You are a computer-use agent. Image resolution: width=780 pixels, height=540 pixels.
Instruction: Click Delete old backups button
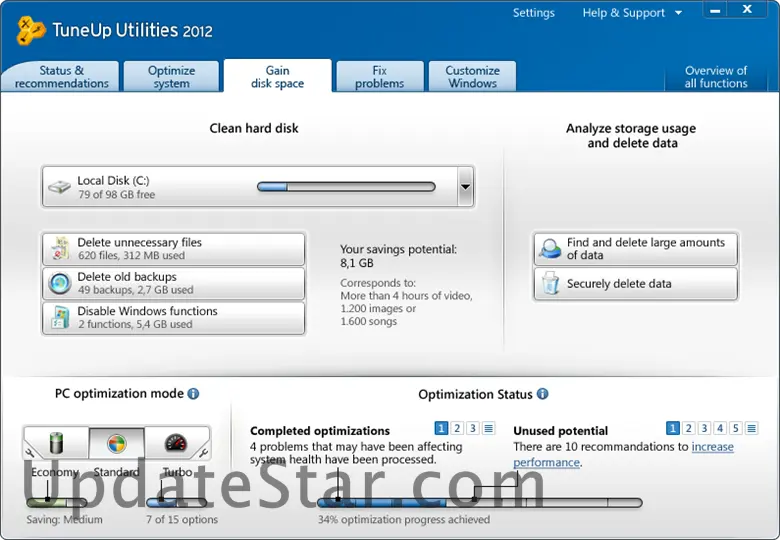click(x=174, y=283)
